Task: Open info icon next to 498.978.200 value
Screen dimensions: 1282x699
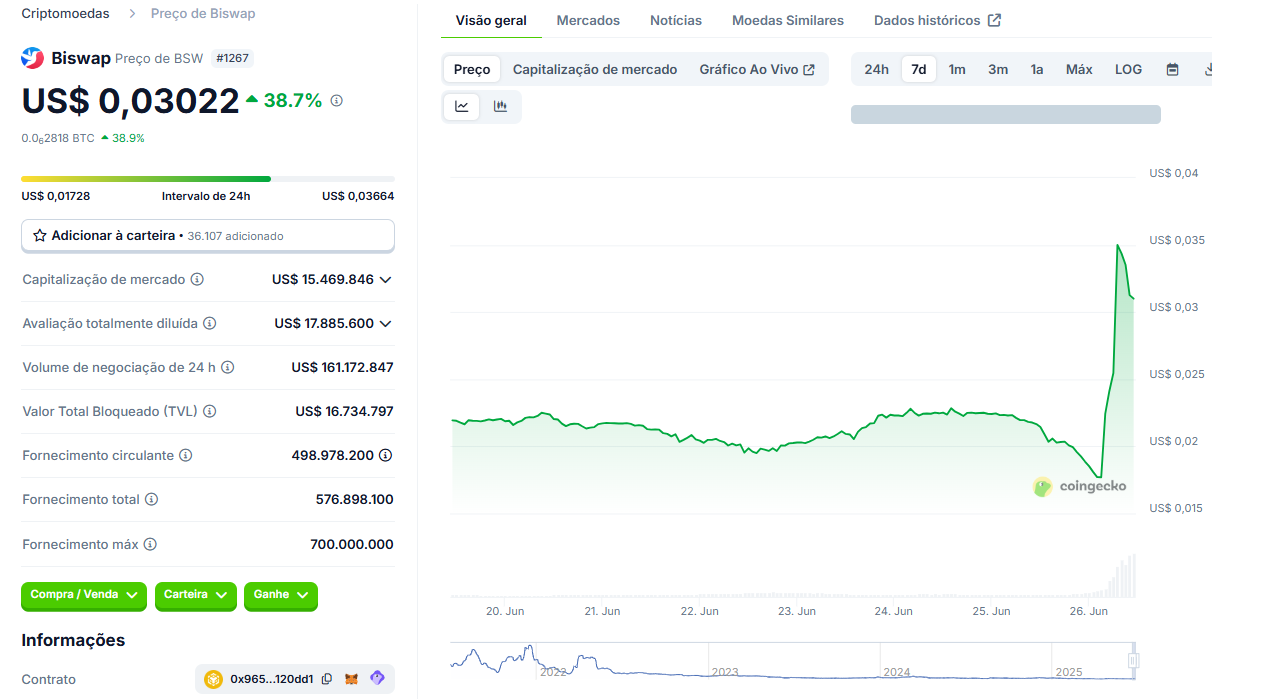Action: pos(386,455)
